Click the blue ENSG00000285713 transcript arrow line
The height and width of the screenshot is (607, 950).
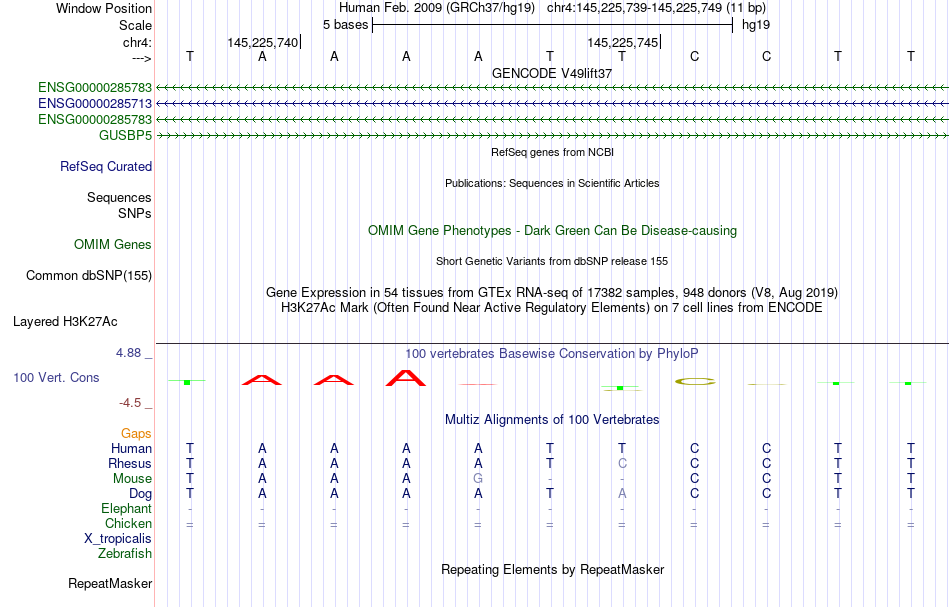click(552, 104)
